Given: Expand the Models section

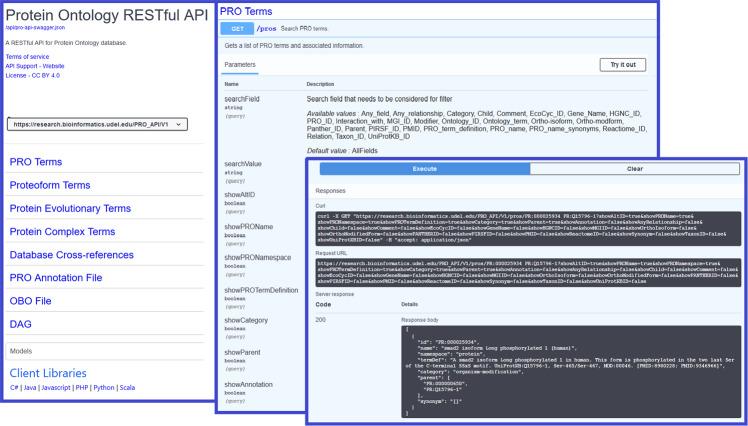Looking at the screenshot, I should (20, 350).
